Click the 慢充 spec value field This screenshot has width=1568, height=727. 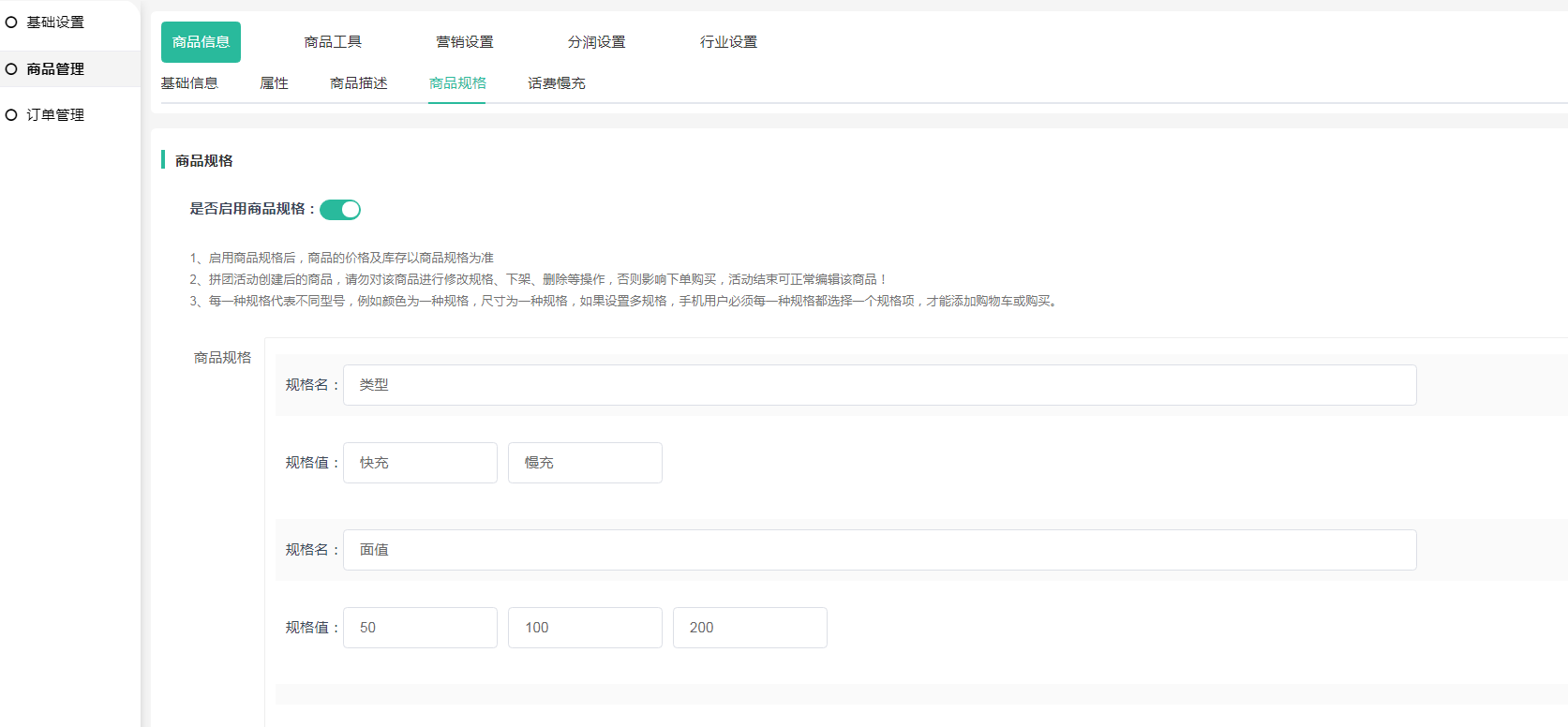tap(585, 463)
